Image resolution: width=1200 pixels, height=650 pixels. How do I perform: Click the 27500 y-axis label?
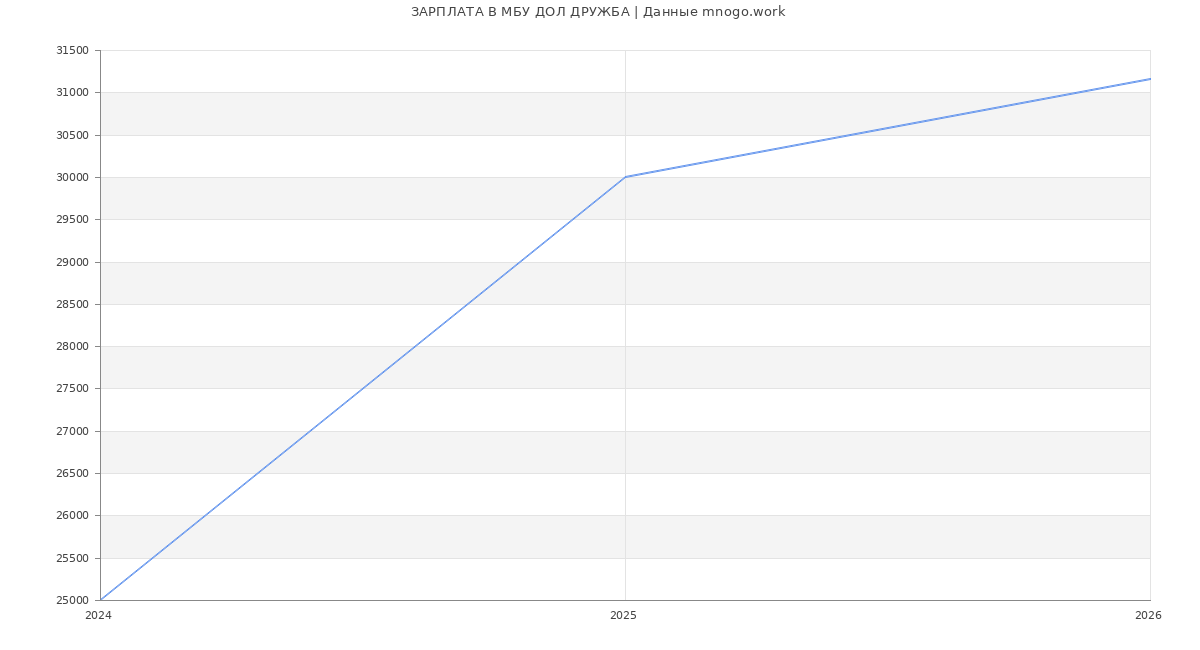click(72, 389)
